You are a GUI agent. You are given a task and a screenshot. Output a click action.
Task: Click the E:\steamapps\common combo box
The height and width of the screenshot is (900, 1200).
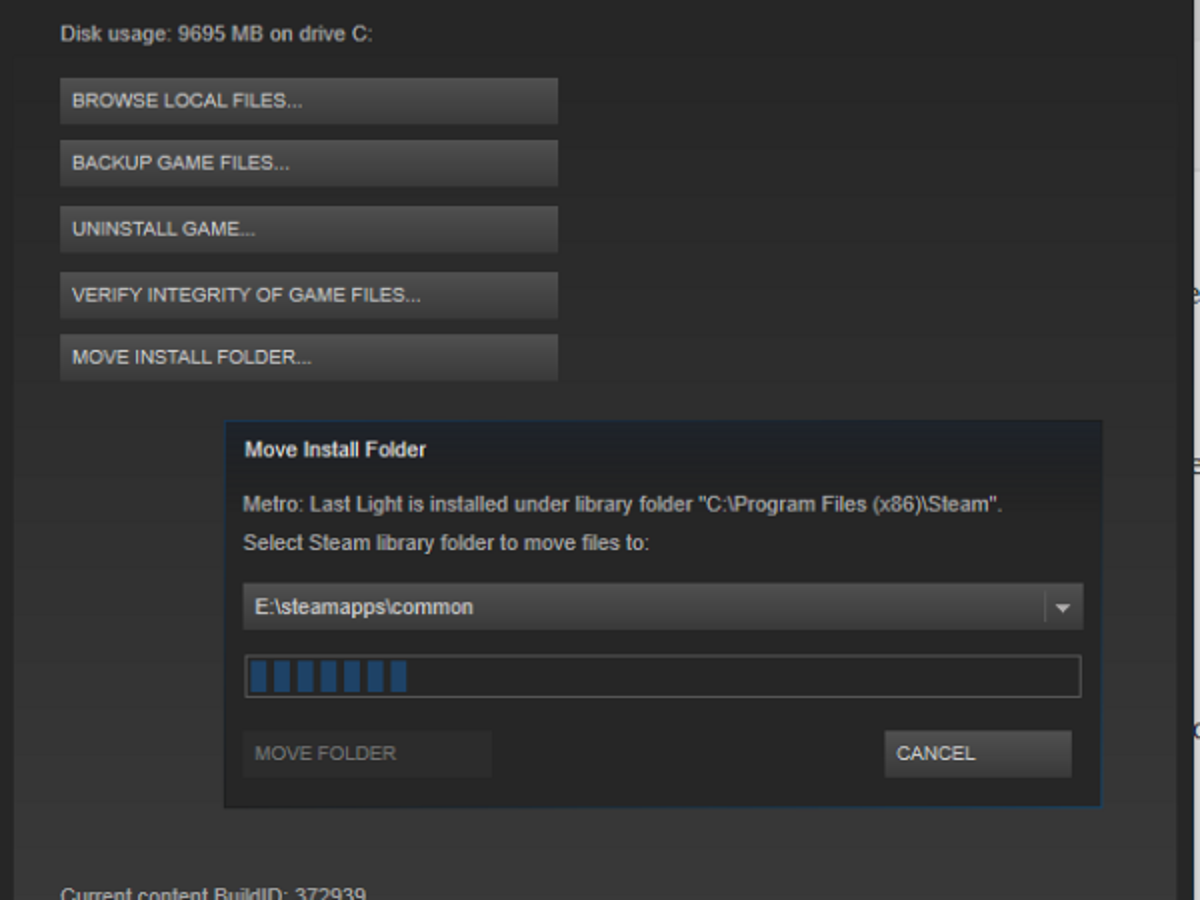click(663, 607)
